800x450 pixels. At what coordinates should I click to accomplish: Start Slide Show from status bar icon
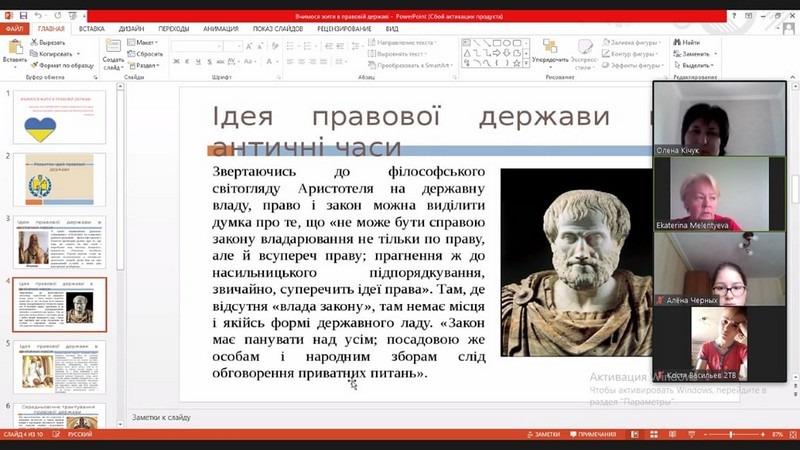coord(691,434)
